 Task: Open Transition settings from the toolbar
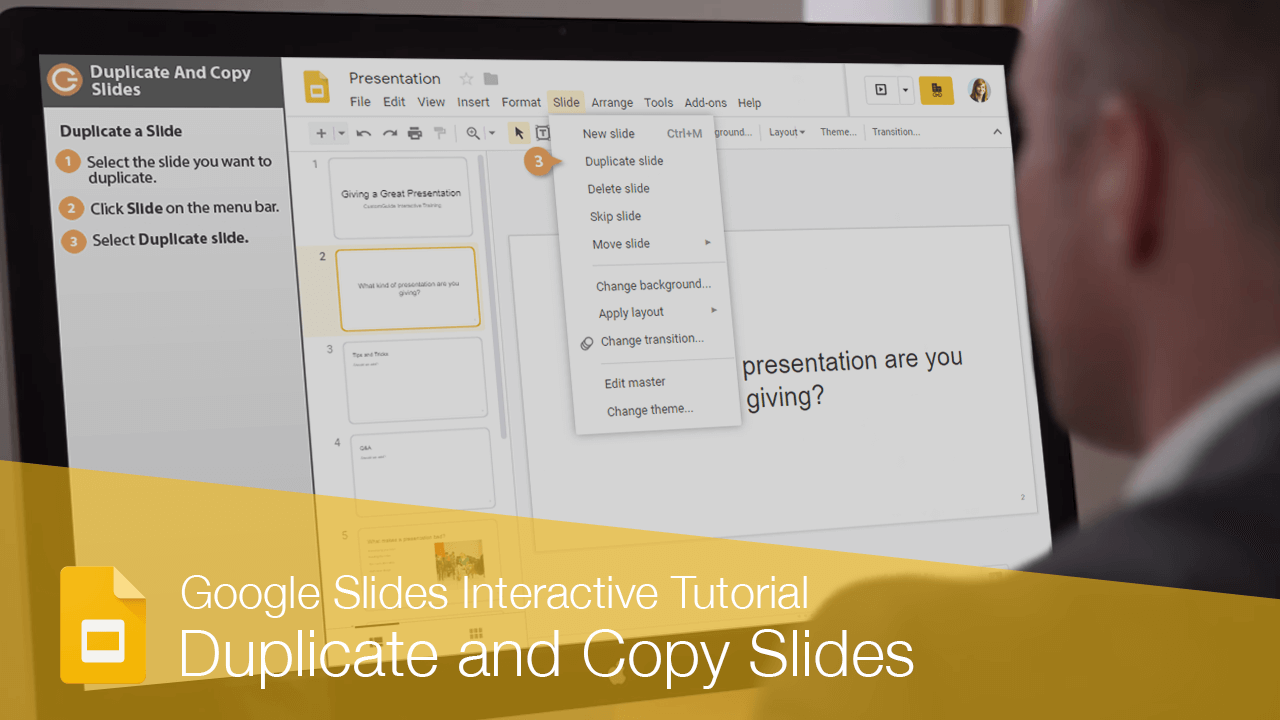[896, 131]
